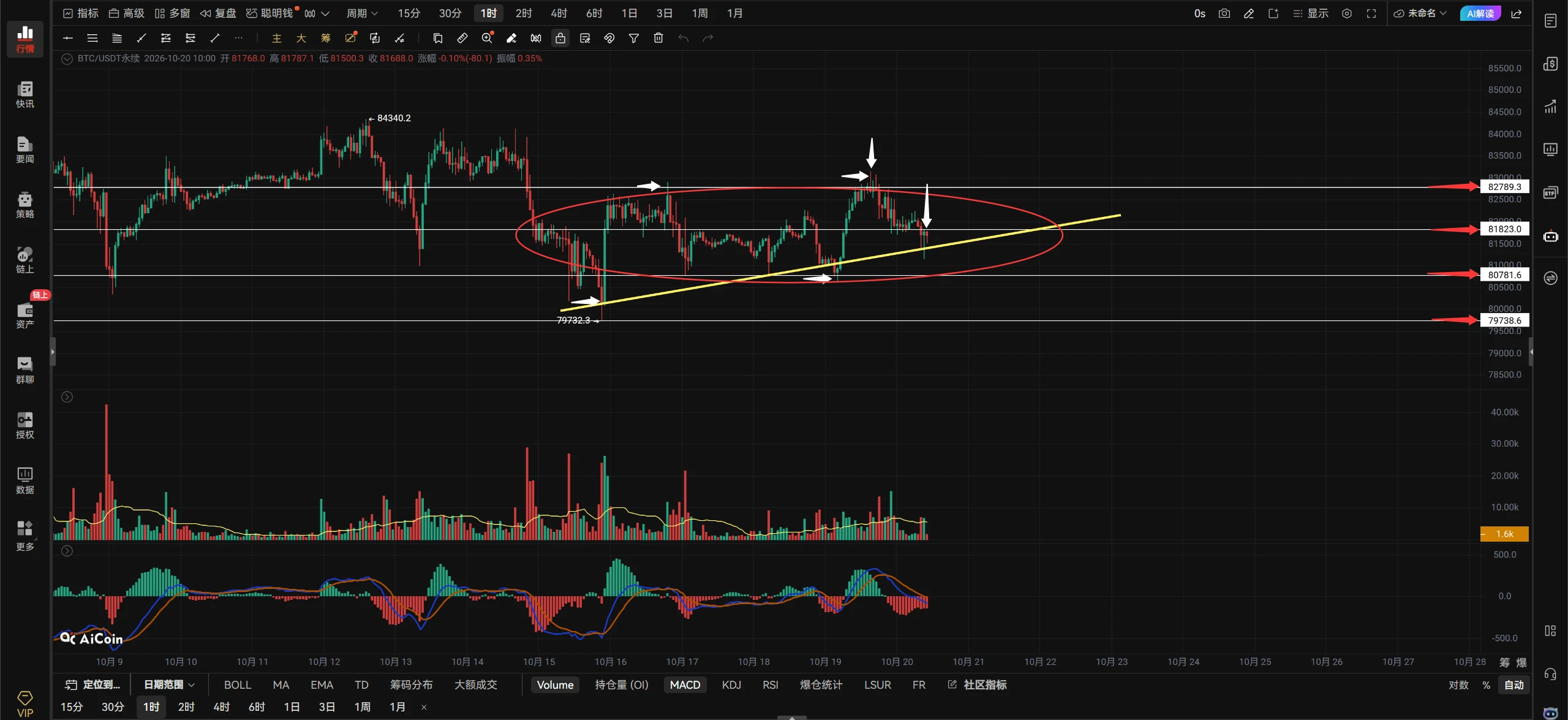Select the horizontal line drawing tool
1568x720 pixels.
coord(68,38)
